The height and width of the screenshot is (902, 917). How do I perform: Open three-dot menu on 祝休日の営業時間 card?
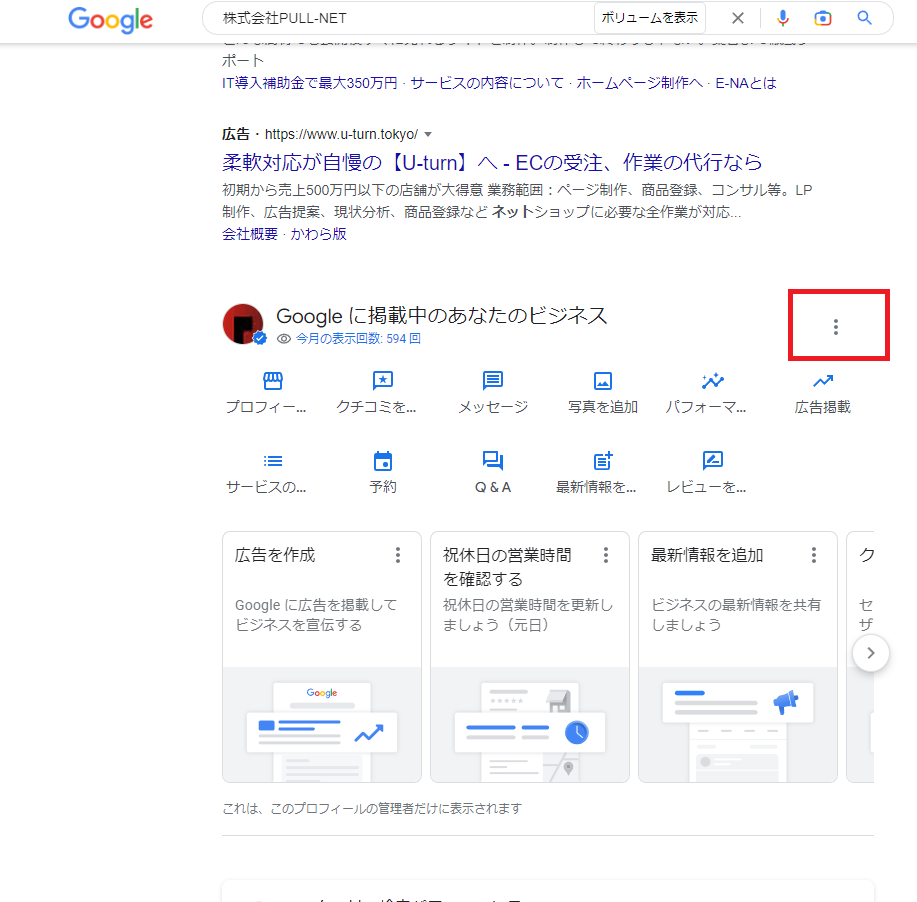(x=606, y=555)
